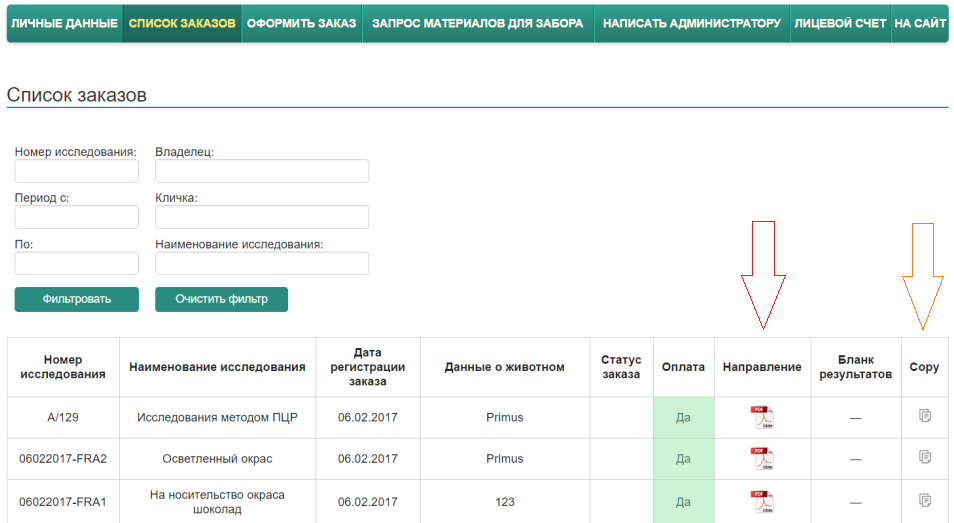
Task: Click date 06.02.2017 in 06022017-FRA1 row
Action: 367,502
